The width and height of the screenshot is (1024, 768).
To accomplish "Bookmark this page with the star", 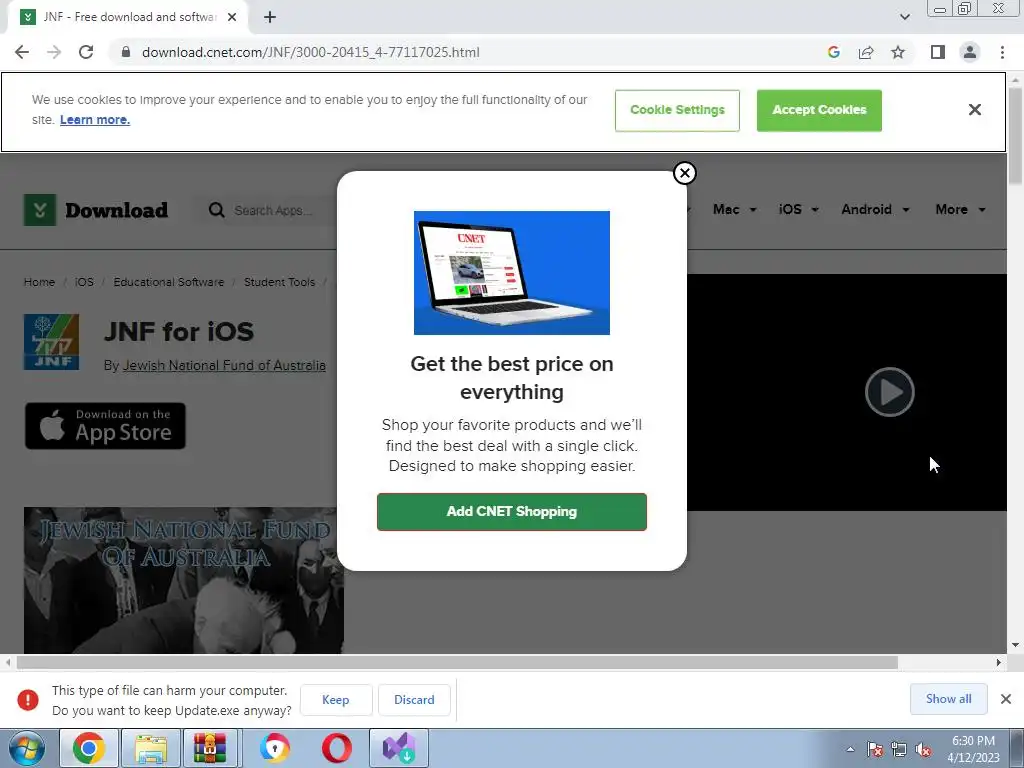I will click(x=898, y=52).
